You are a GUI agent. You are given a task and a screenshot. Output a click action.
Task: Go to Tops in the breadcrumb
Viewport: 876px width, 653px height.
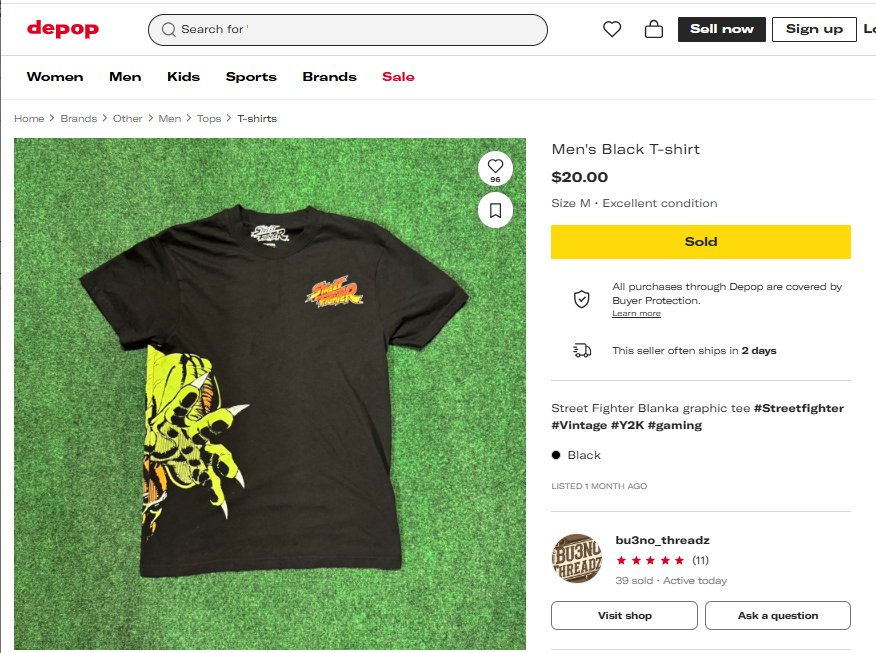click(209, 118)
